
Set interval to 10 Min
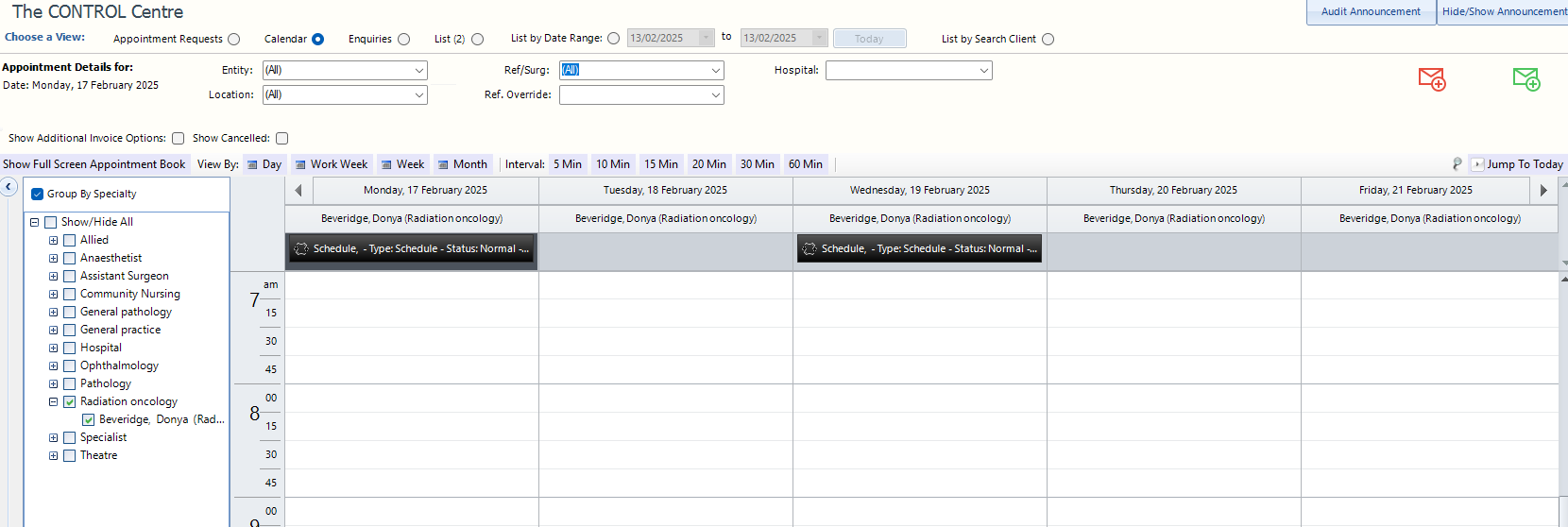pyautogui.click(x=613, y=164)
